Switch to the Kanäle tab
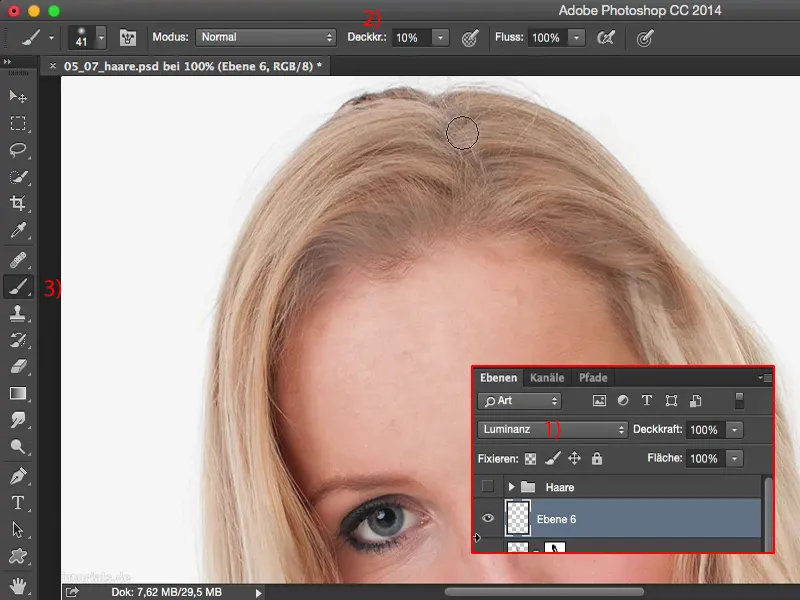Viewport: 800px width, 600px height. (x=547, y=378)
